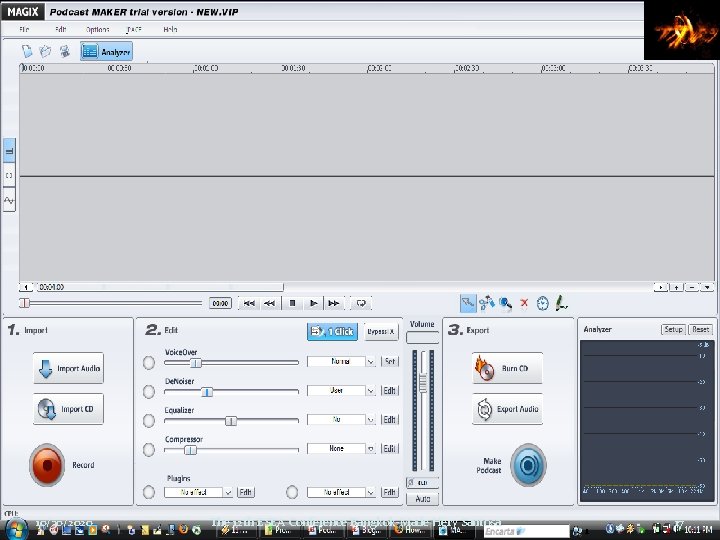Click the Analyzer Setup button

(x=673, y=329)
